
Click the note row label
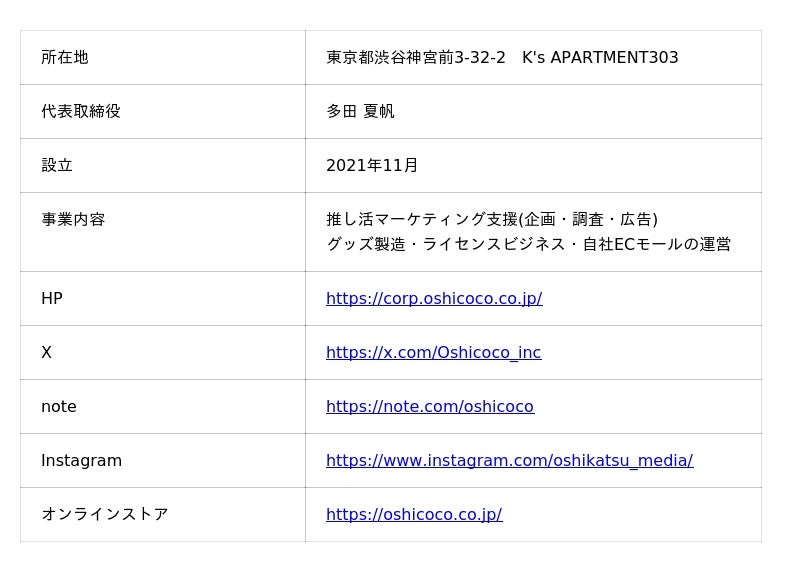coord(59,407)
